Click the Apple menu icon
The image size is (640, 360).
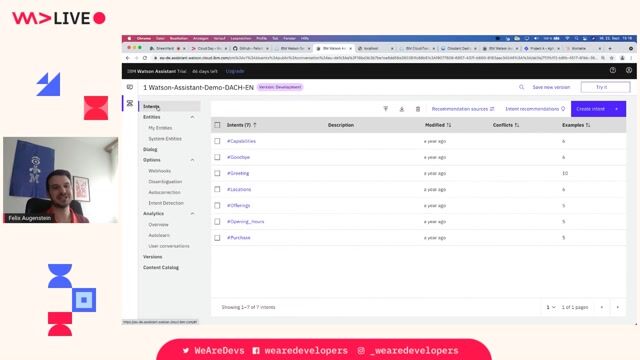tap(129, 38)
